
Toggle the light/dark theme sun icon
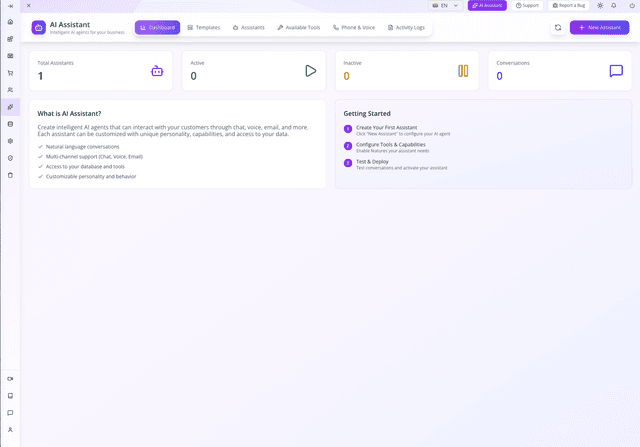600,6
